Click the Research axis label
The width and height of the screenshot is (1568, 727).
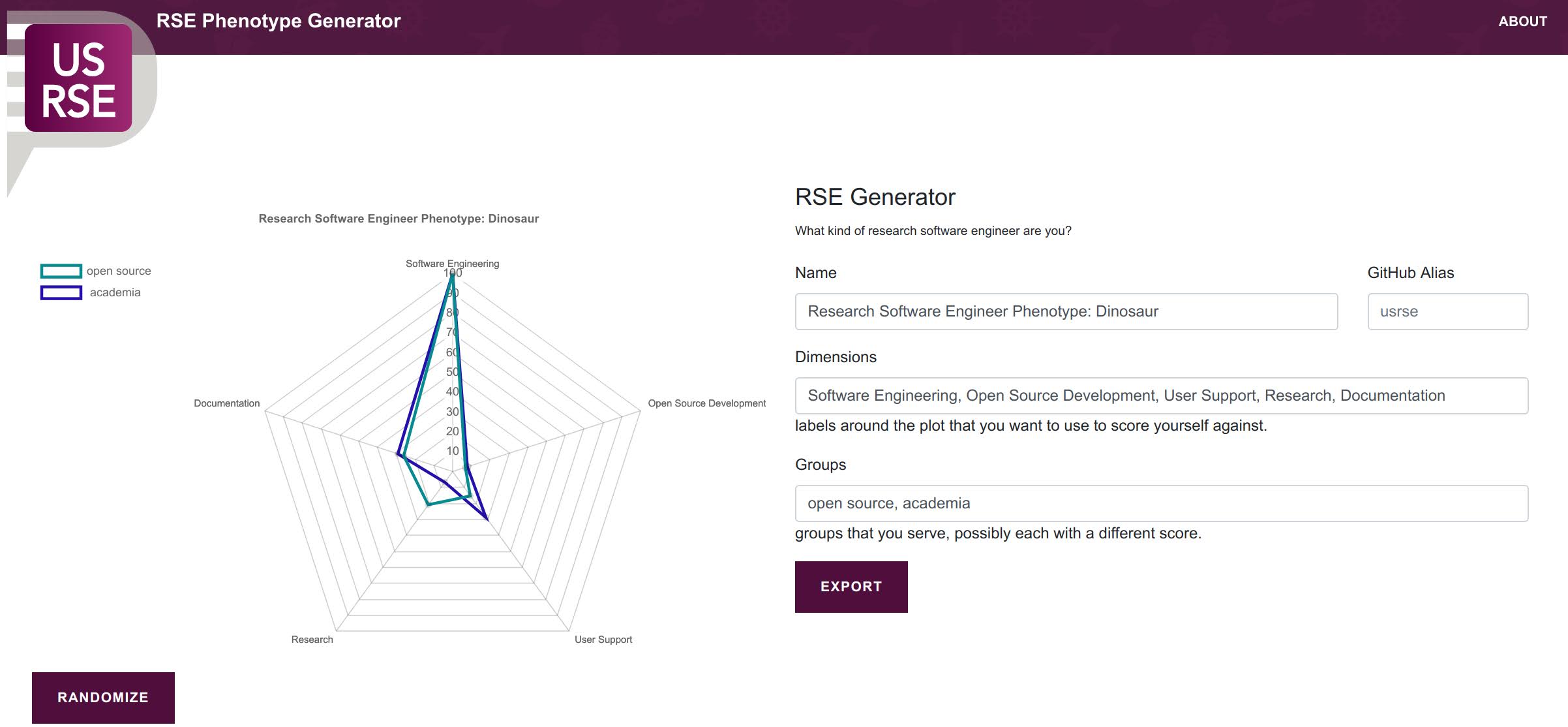[x=312, y=640]
